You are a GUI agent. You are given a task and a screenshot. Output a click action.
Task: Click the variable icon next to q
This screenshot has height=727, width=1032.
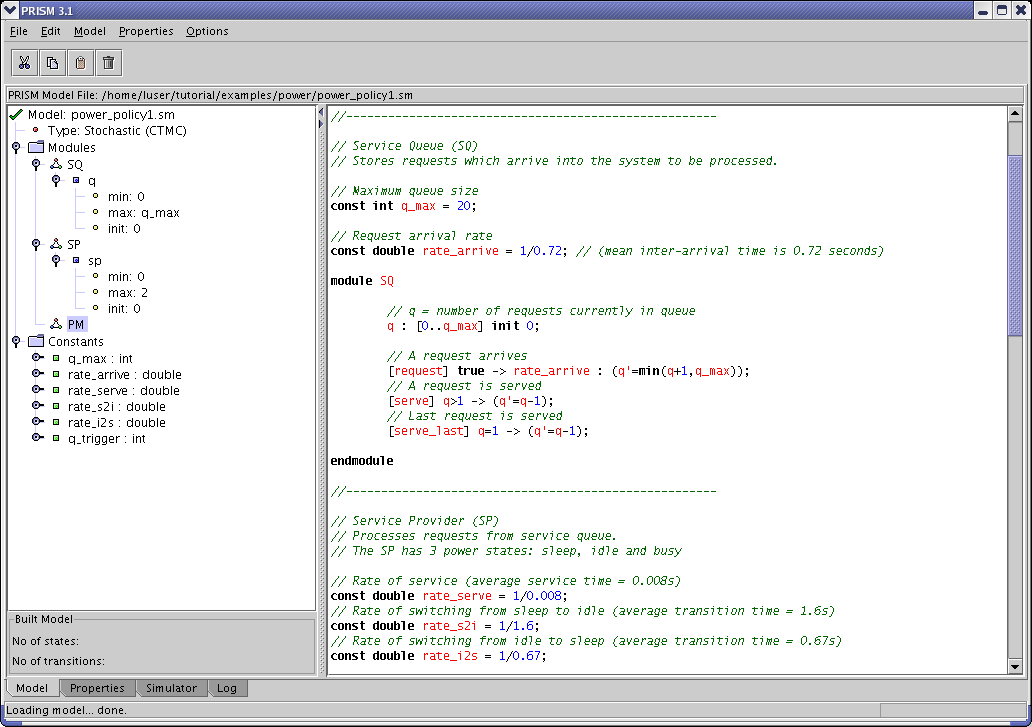pyautogui.click(x=76, y=180)
